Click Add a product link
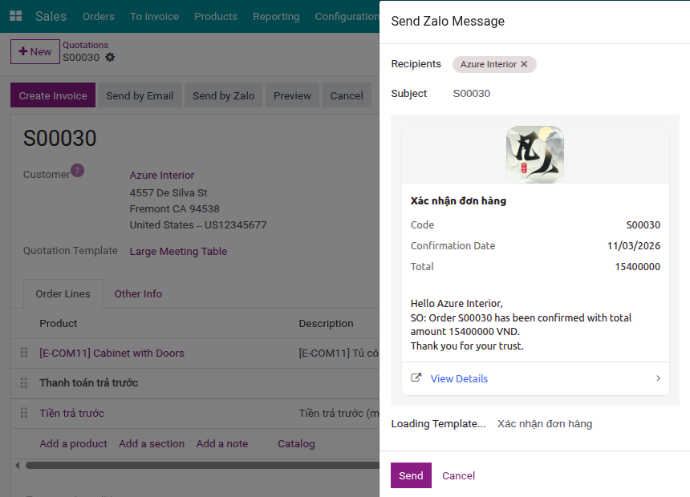This screenshot has width=690, height=497. 73,443
